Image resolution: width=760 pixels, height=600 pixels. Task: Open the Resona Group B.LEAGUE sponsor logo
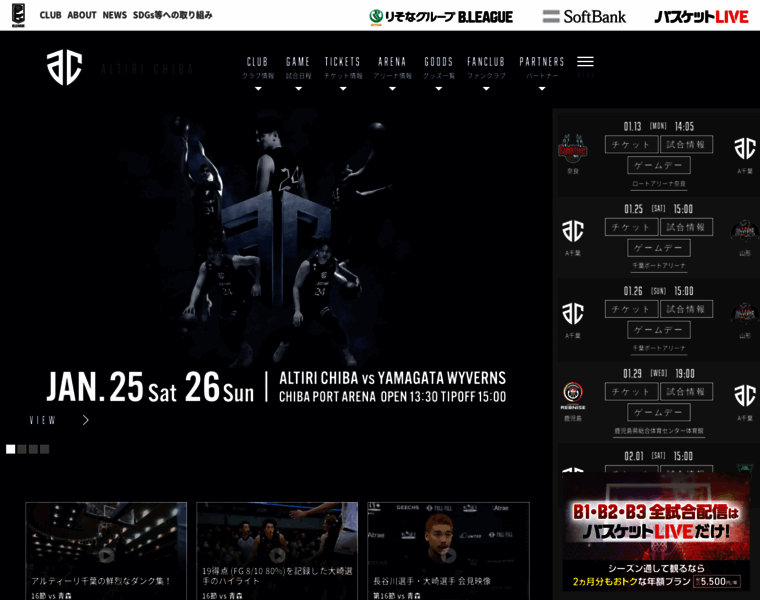(x=441, y=16)
